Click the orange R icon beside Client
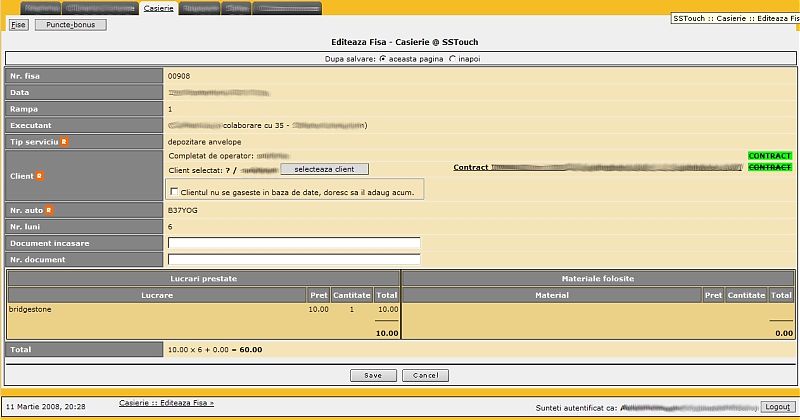The height and width of the screenshot is (420, 800). [39, 176]
